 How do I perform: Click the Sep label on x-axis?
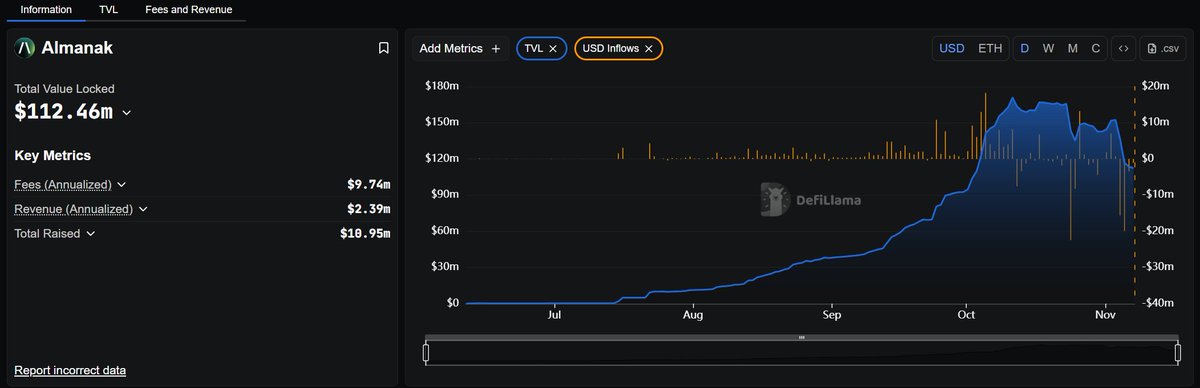click(831, 315)
